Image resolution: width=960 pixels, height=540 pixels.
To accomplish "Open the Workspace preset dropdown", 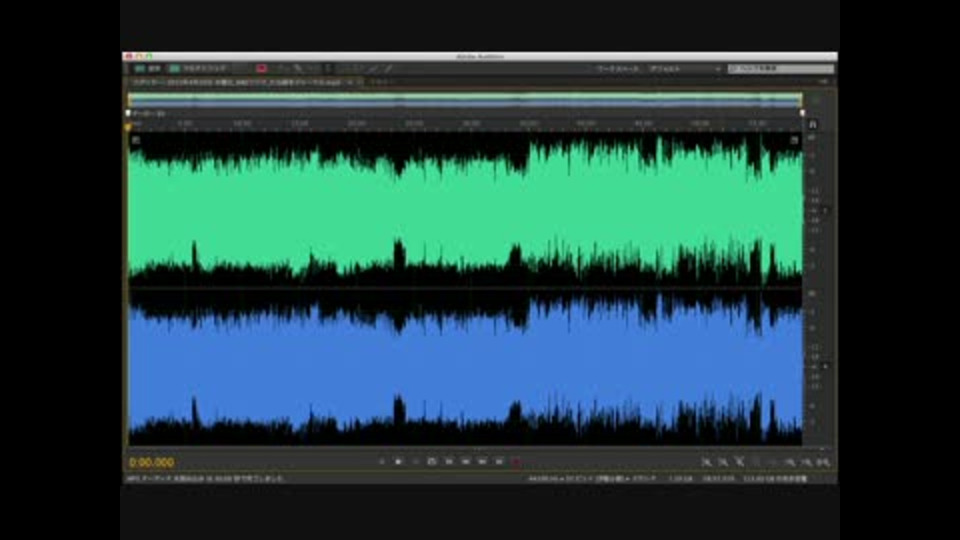I will [685, 69].
